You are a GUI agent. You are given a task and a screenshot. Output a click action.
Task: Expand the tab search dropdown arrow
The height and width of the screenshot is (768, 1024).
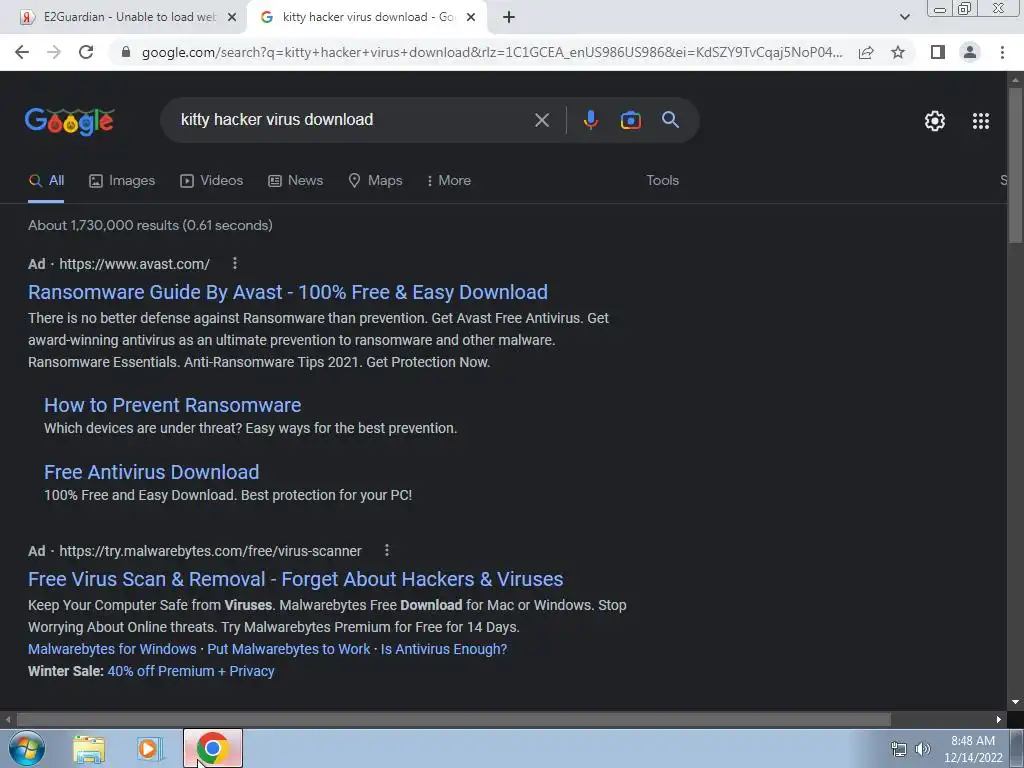pyautogui.click(x=904, y=17)
